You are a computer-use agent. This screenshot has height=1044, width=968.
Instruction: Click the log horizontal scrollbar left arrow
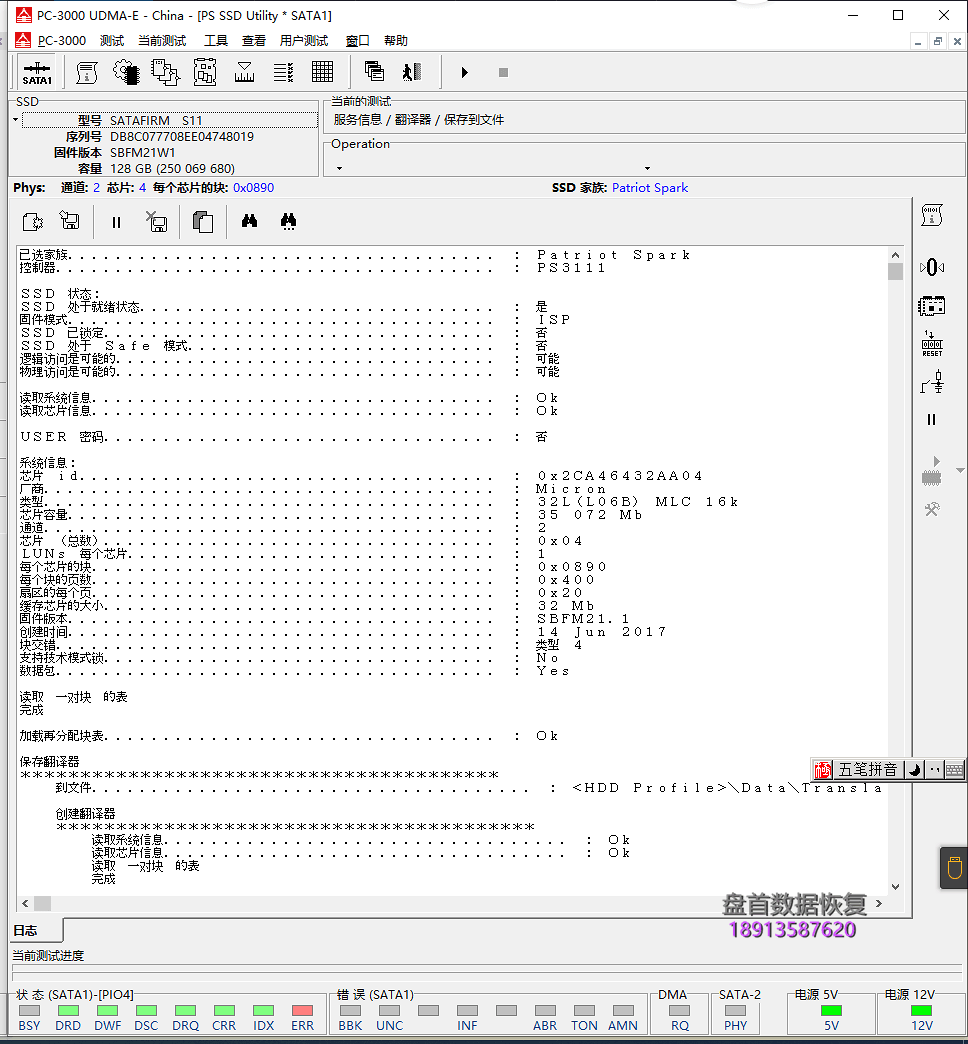click(x=25, y=904)
